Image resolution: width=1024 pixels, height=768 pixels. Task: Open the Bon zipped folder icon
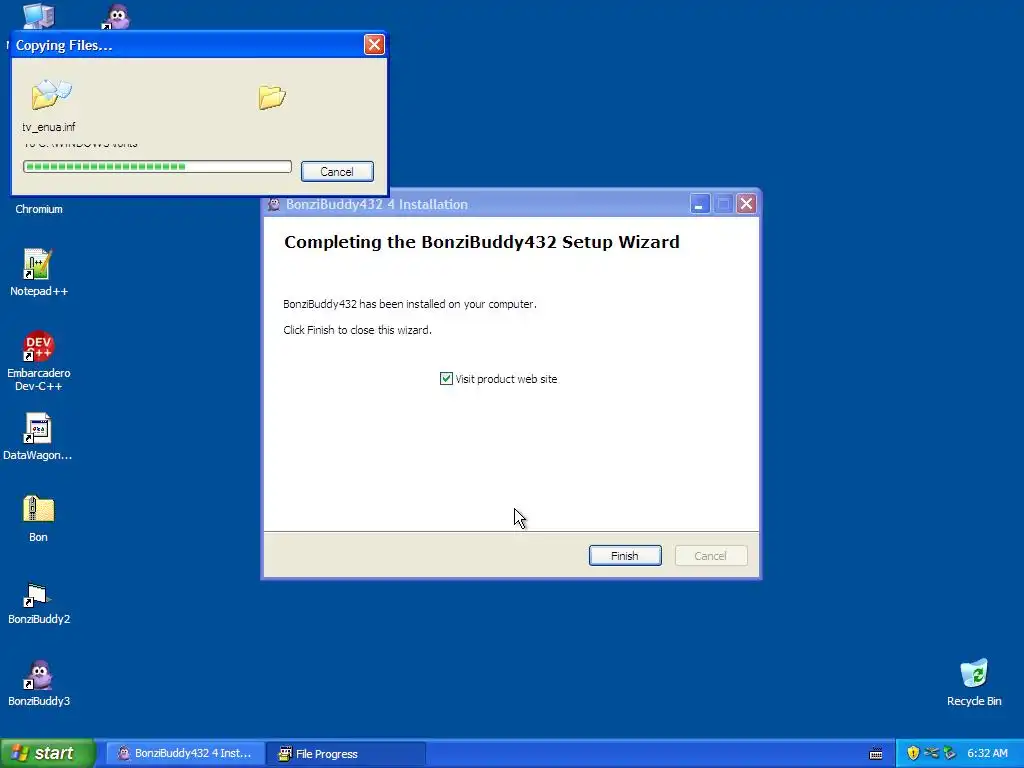point(38,518)
